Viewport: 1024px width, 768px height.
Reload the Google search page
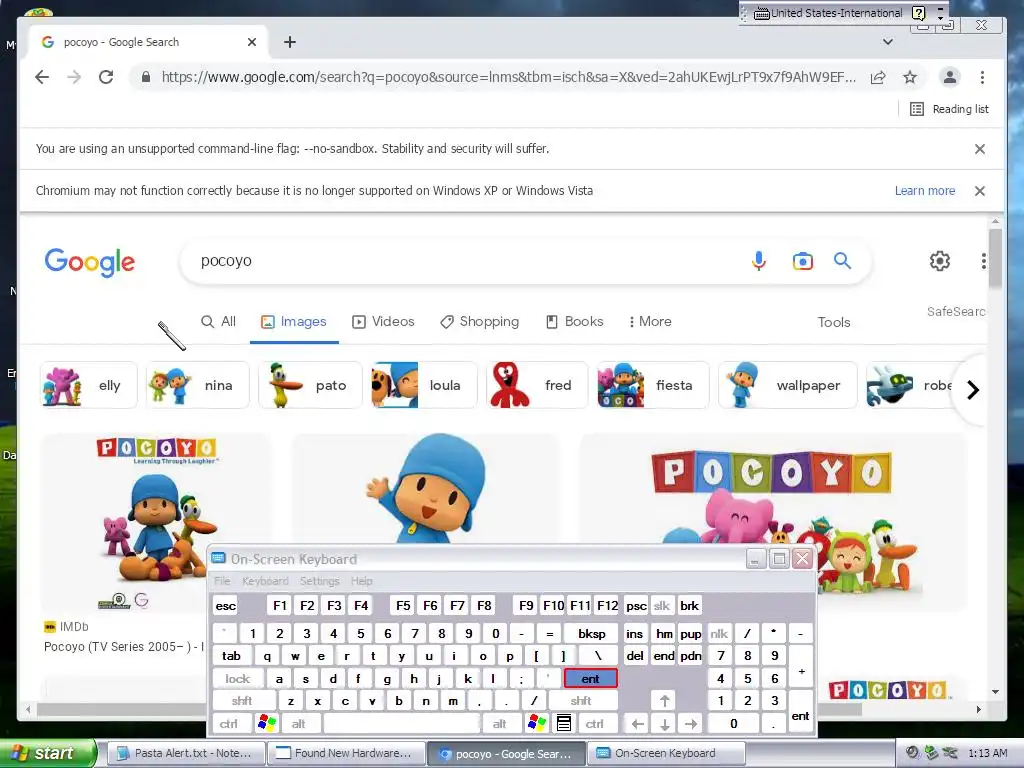tap(106, 77)
